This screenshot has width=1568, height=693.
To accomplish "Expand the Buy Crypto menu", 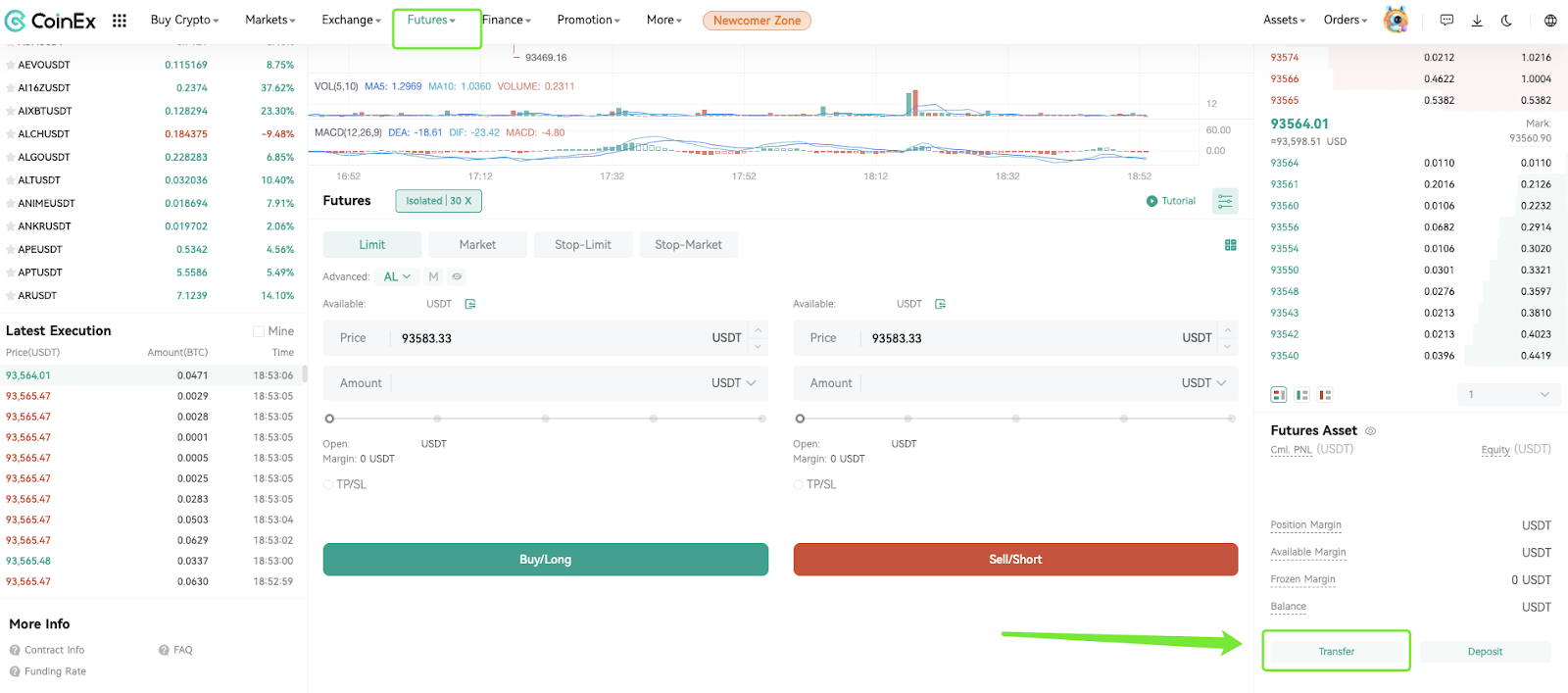I will (184, 20).
